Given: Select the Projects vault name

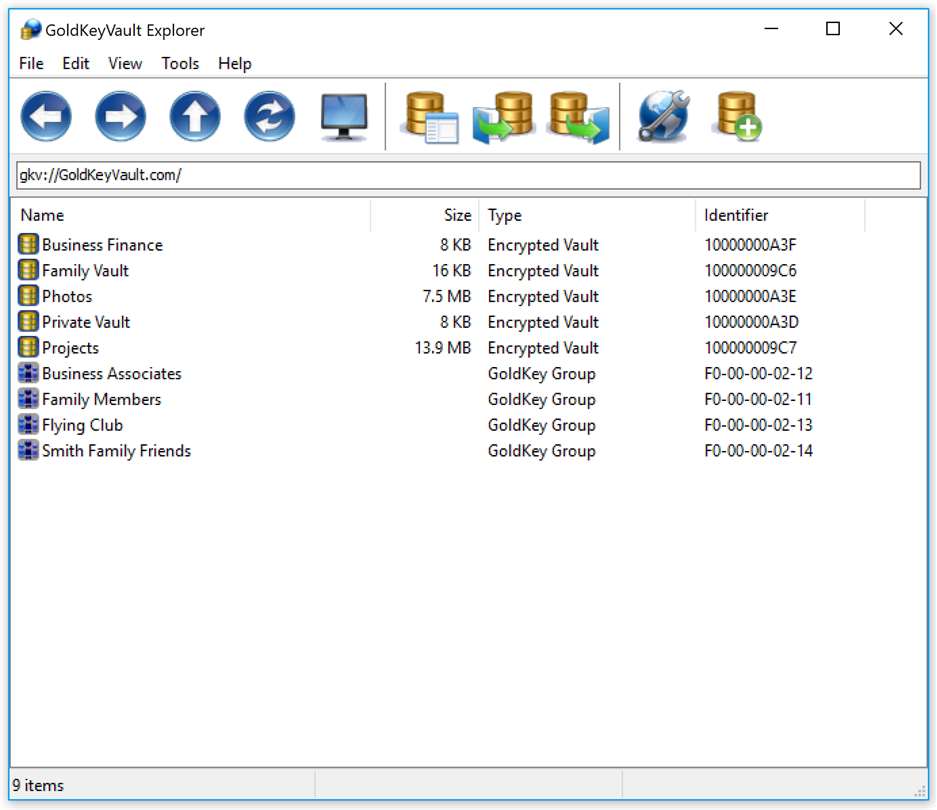Looking at the screenshot, I should click(x=71, y=347).
